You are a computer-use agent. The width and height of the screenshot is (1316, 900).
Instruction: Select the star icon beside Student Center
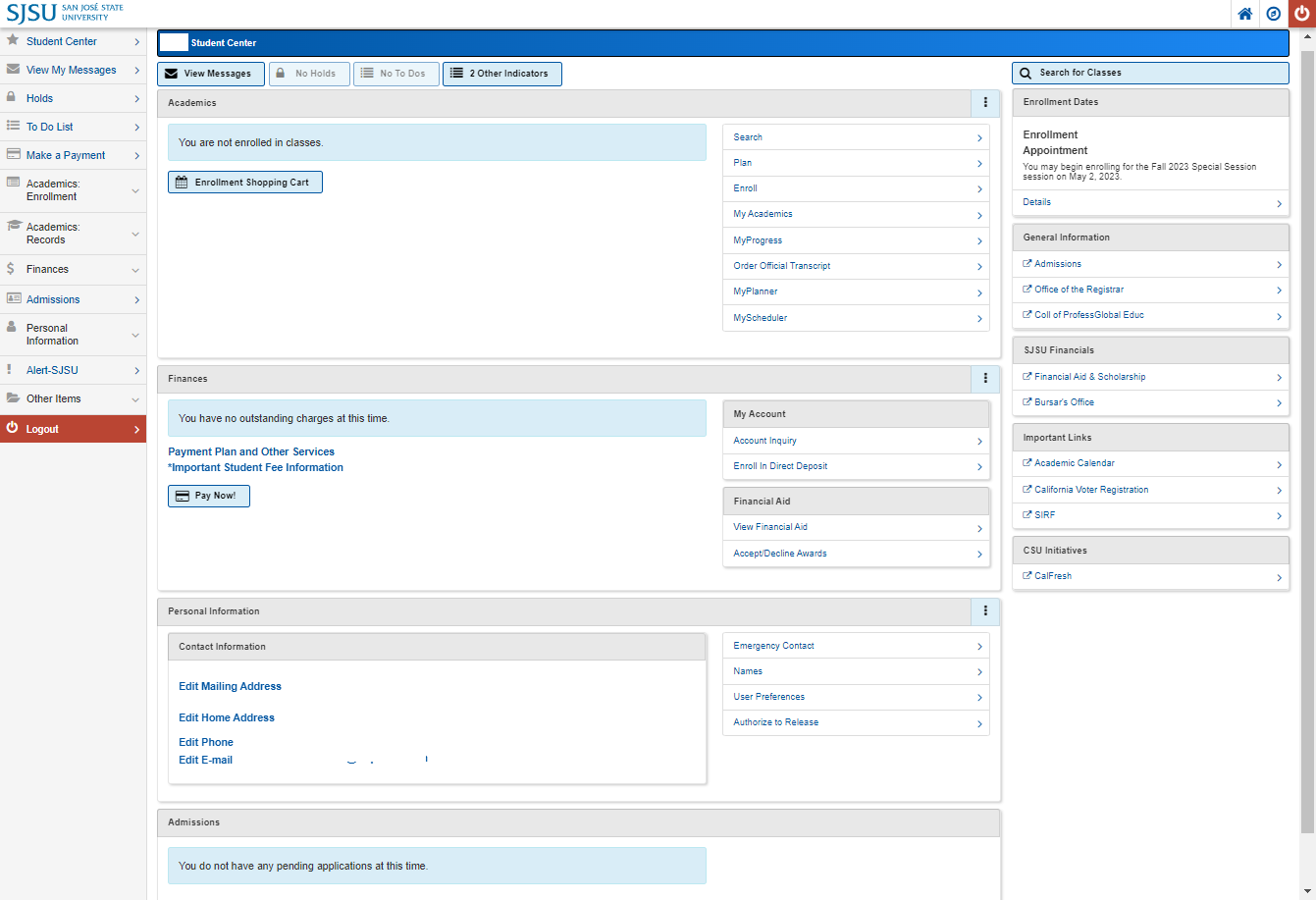coord(13,41)
